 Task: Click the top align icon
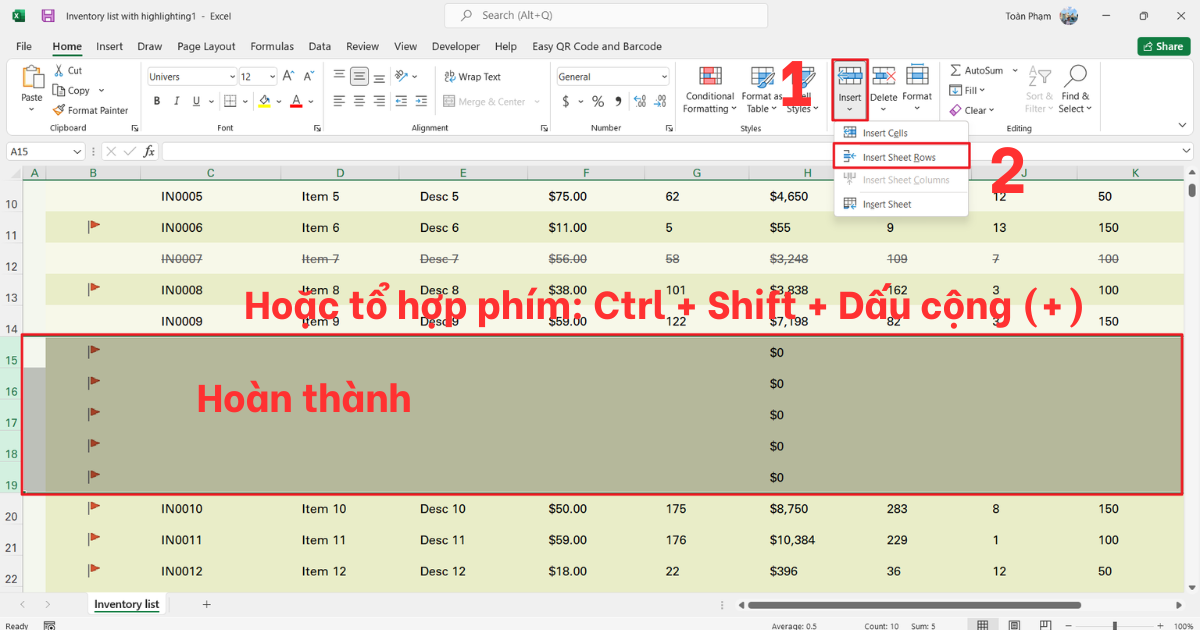340,76
